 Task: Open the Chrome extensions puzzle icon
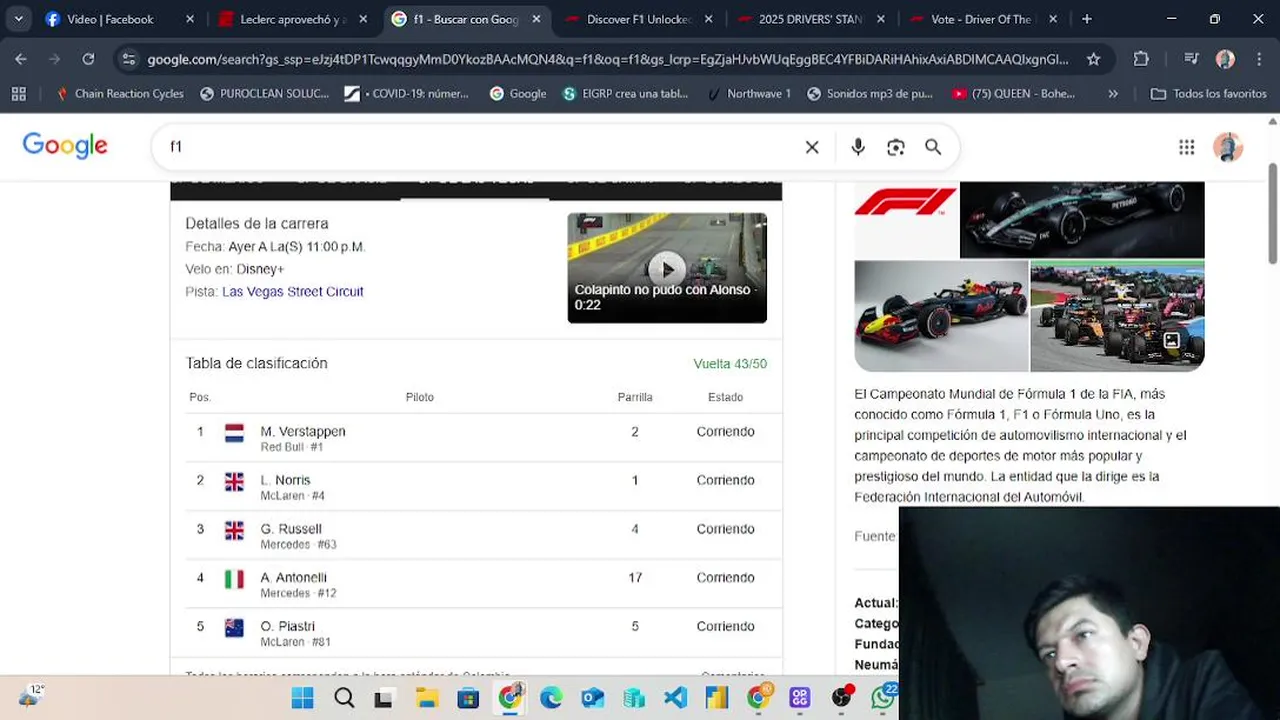(1141, 59)
